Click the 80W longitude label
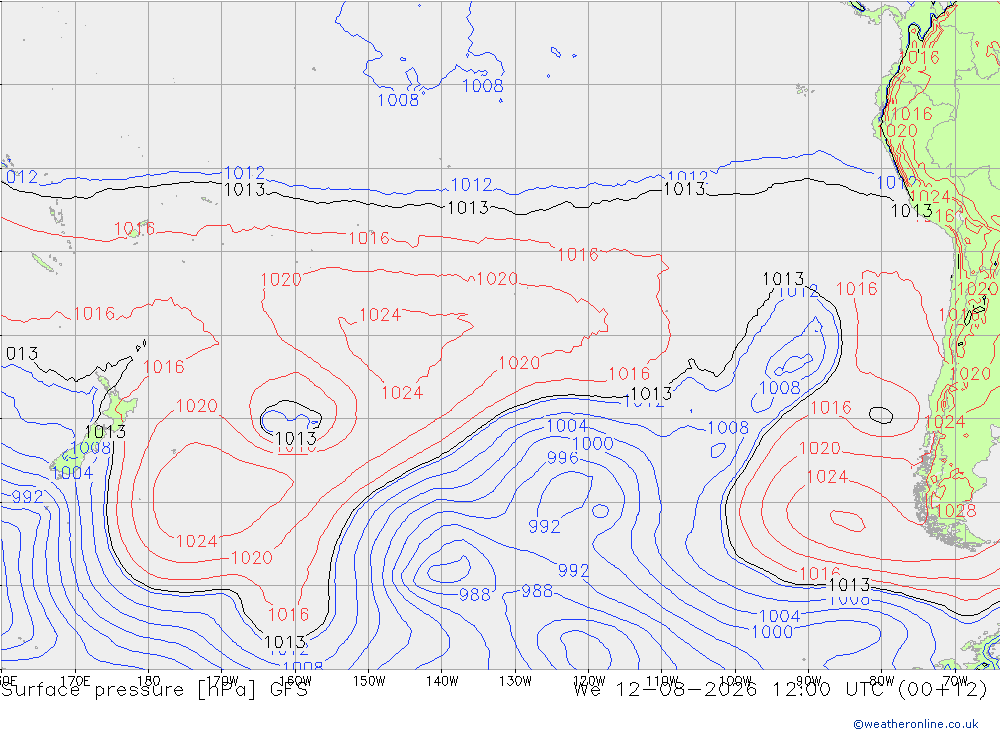Viewport: 1000px width, 733px height. click(882, 681)
